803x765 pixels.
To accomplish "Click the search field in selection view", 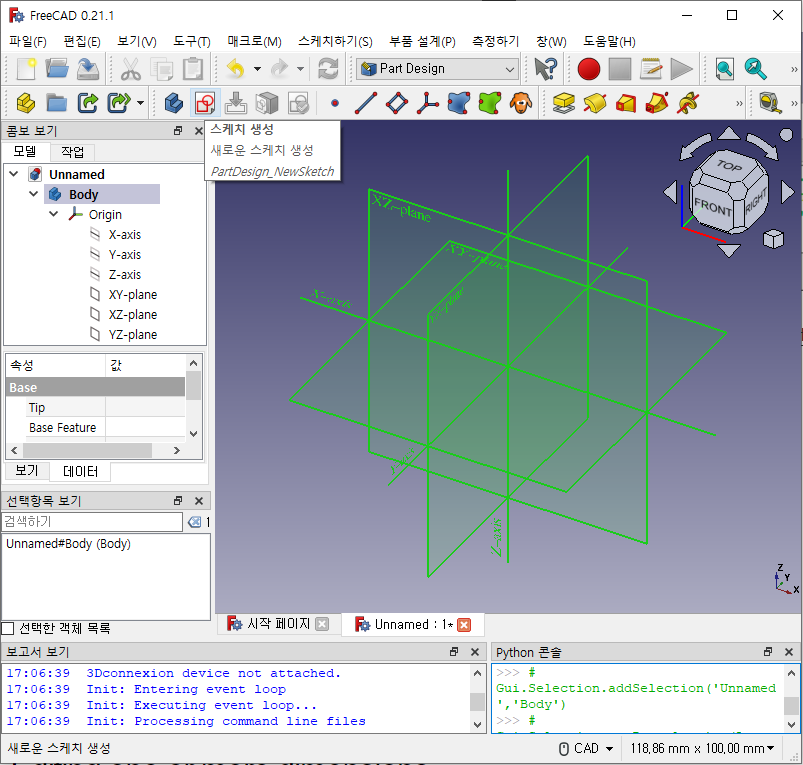I will tap(92, 522).
